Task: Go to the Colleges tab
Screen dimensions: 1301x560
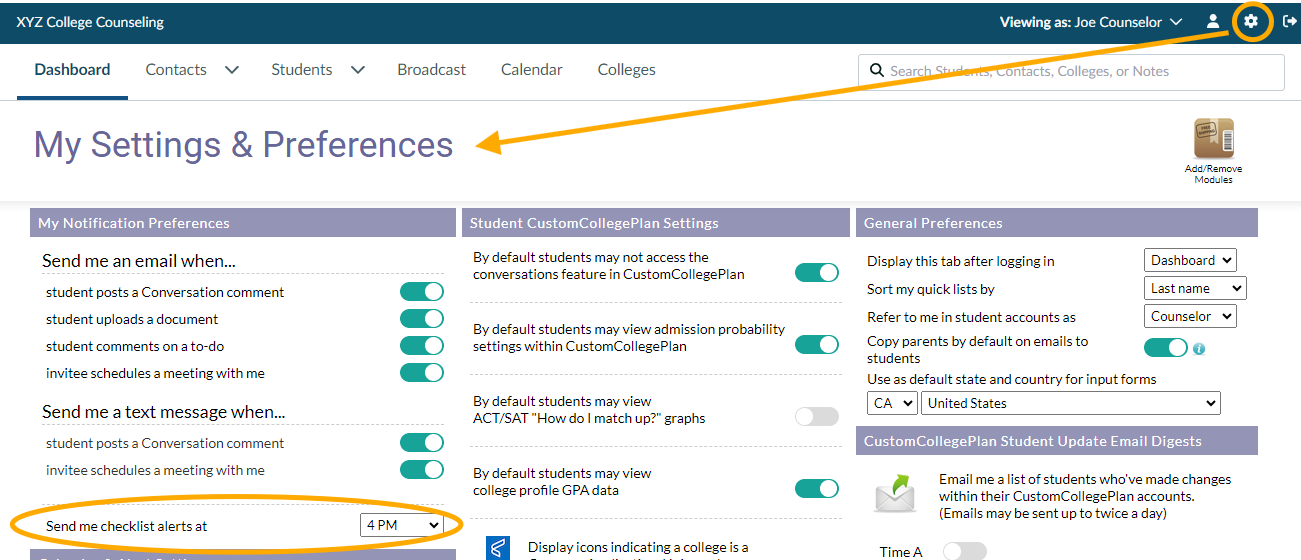Action: [x=626, y=70]
